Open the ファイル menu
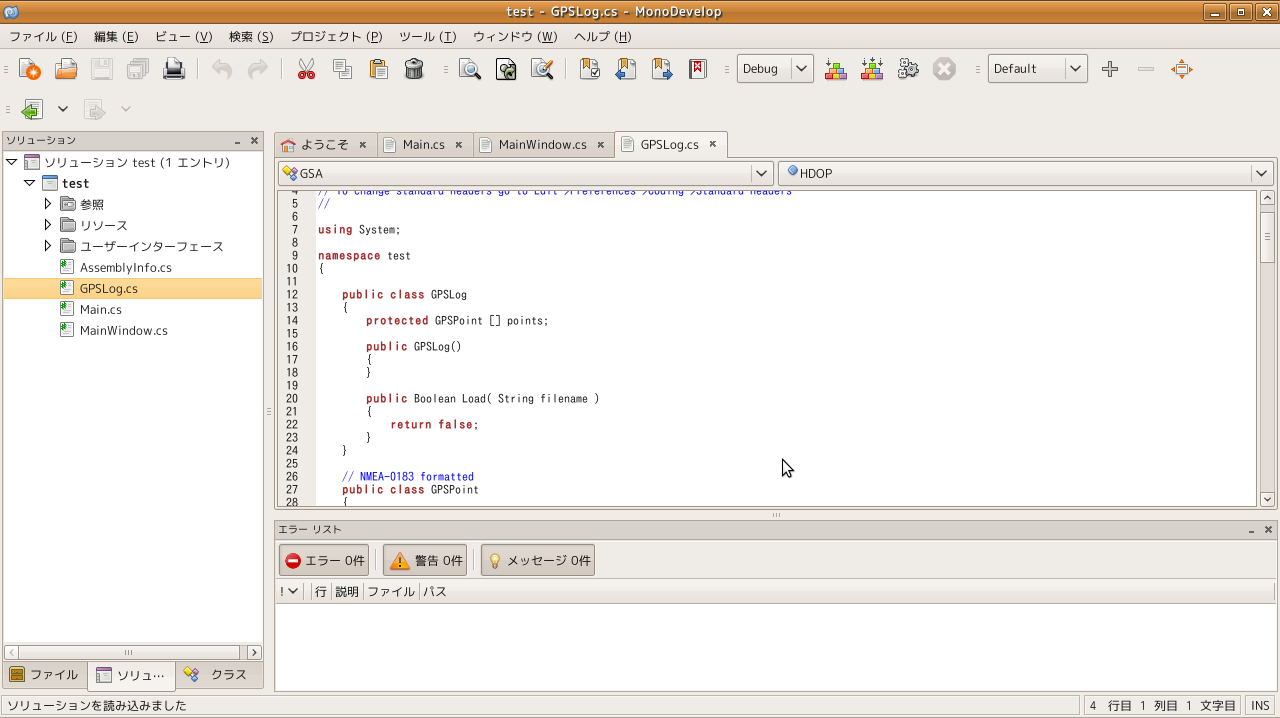Screen dimensions: 1280x718 [43, 37]
